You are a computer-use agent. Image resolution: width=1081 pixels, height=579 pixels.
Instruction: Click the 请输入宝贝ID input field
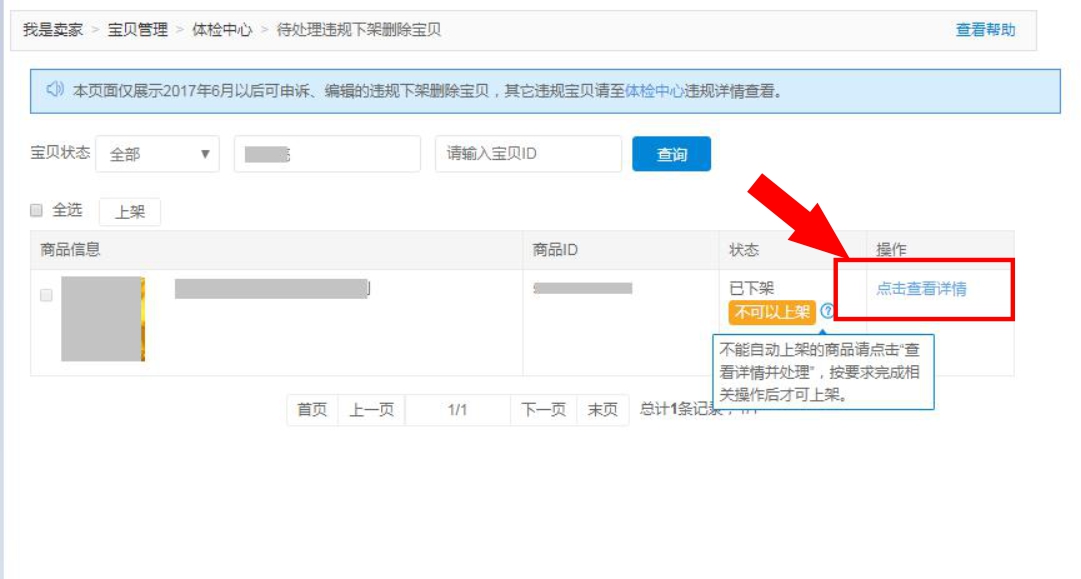[x=528, y=154]
